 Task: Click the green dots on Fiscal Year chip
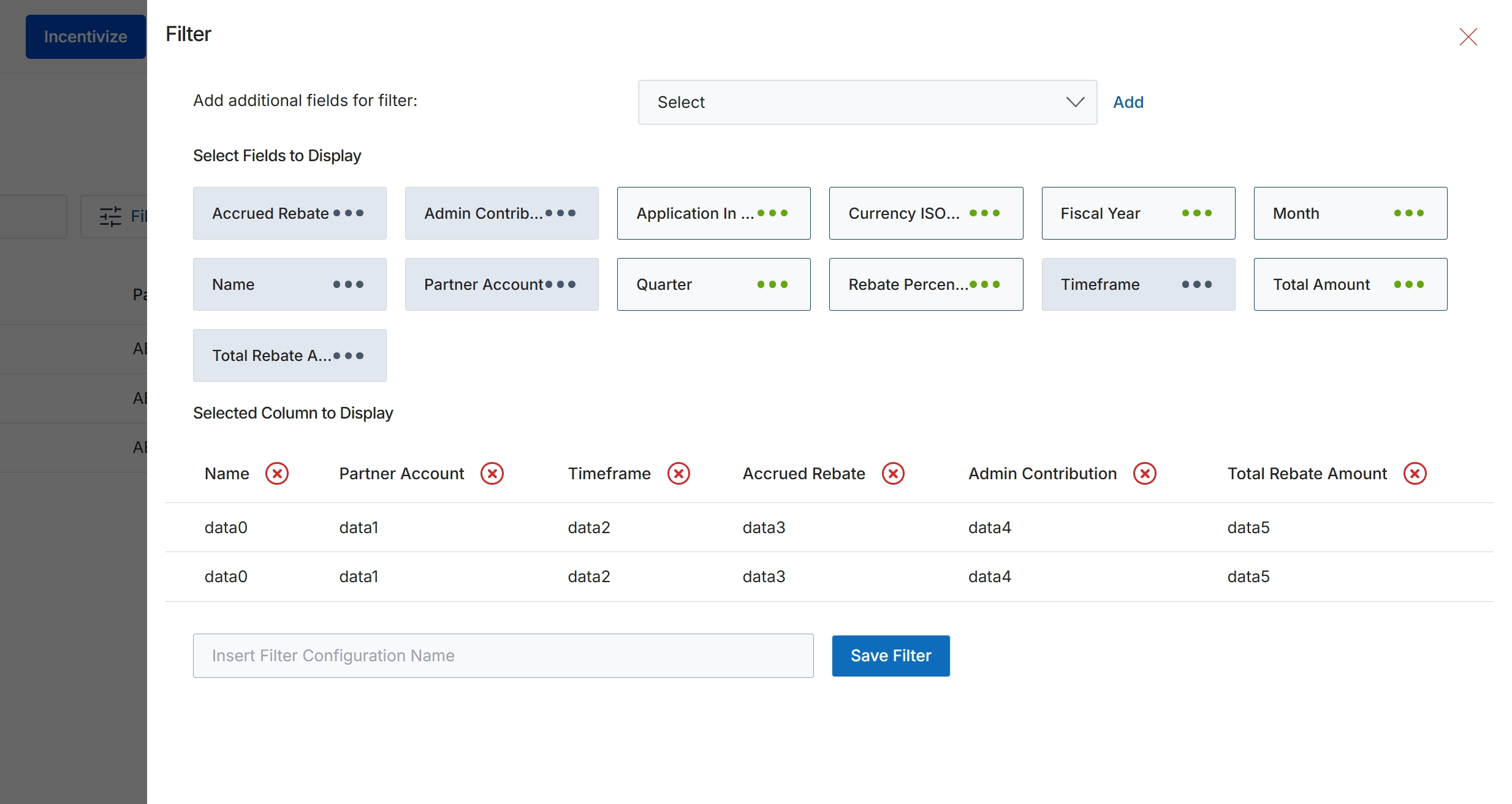(x=1197, y=213)
